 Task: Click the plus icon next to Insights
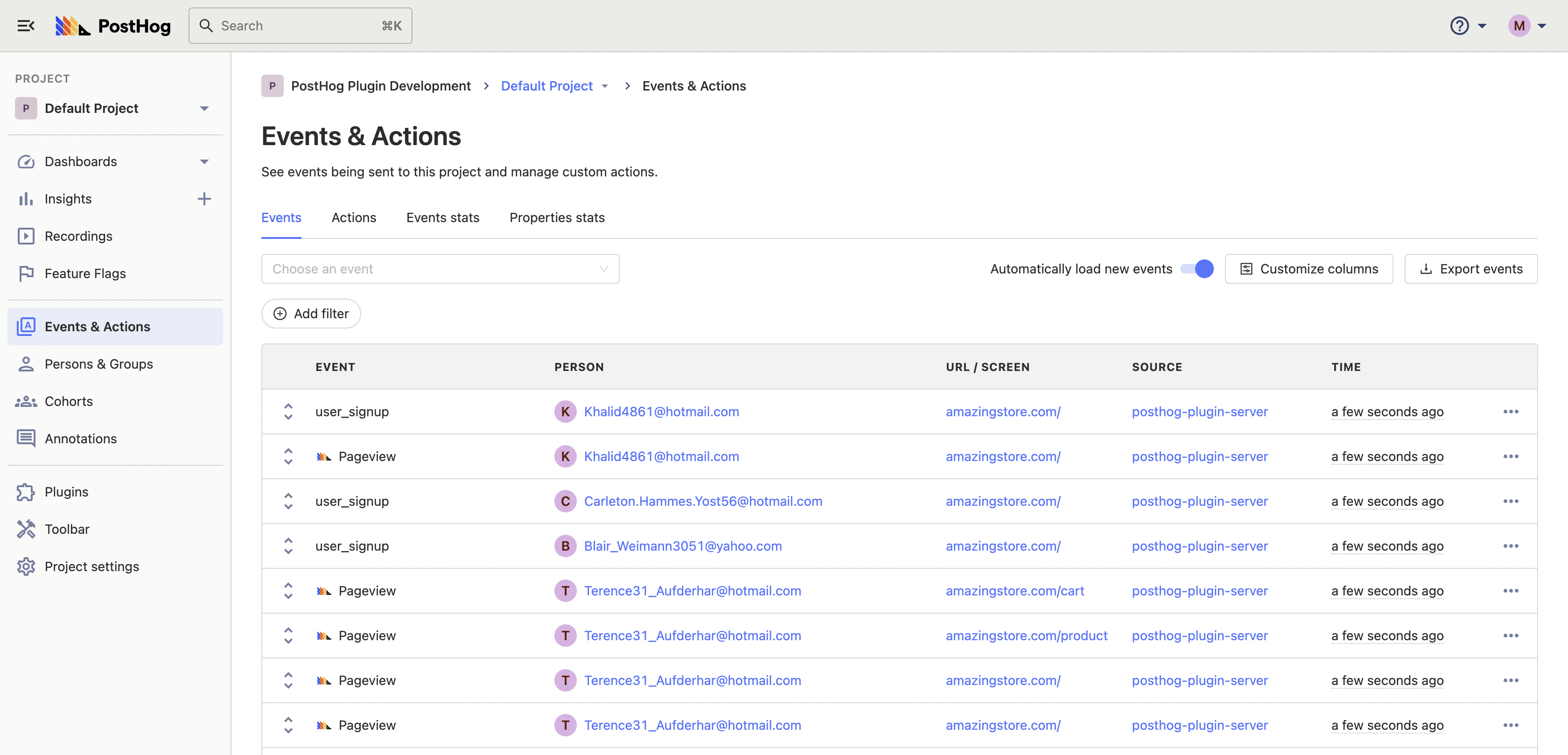click(x=204, y=198)
